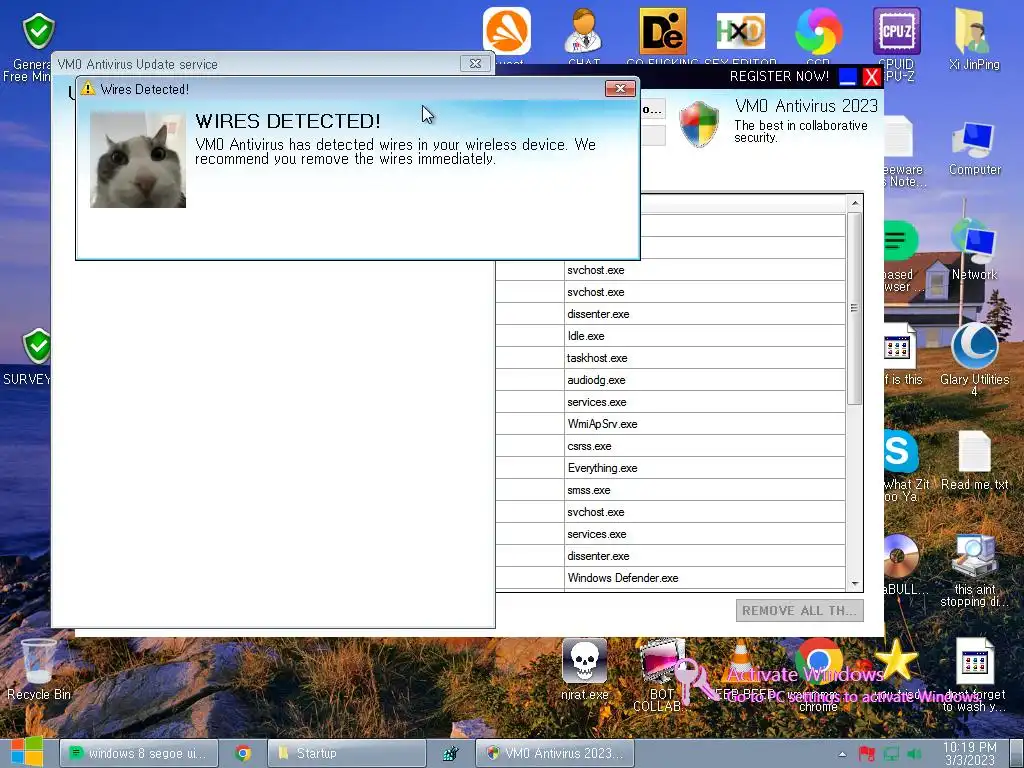
Task: Switch to the Startup folder taskbar item
Action: coord(347,753)
